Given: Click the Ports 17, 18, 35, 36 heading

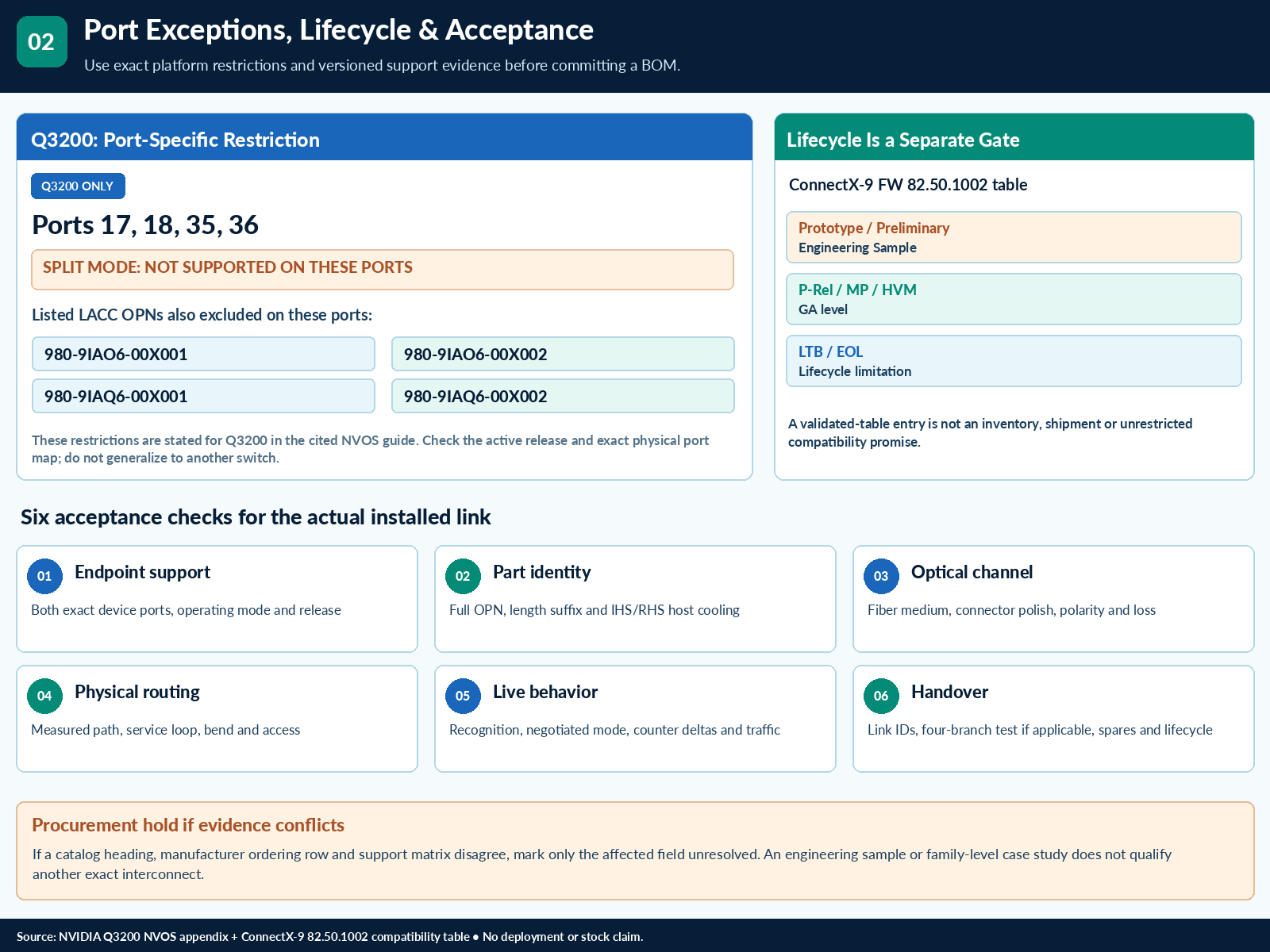Looking at the screenshot, I should pos(145,225).
